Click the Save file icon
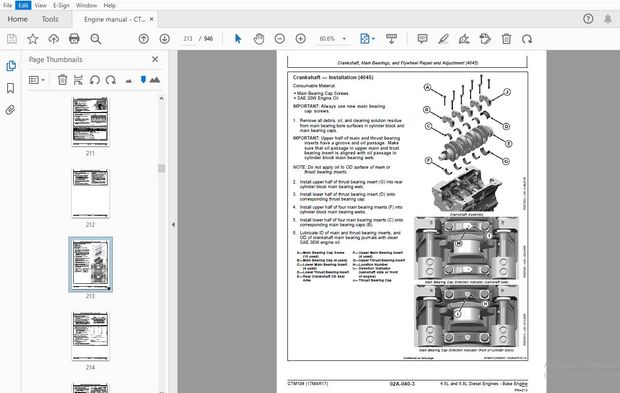620x393 pixels. (x=12, y=38)
